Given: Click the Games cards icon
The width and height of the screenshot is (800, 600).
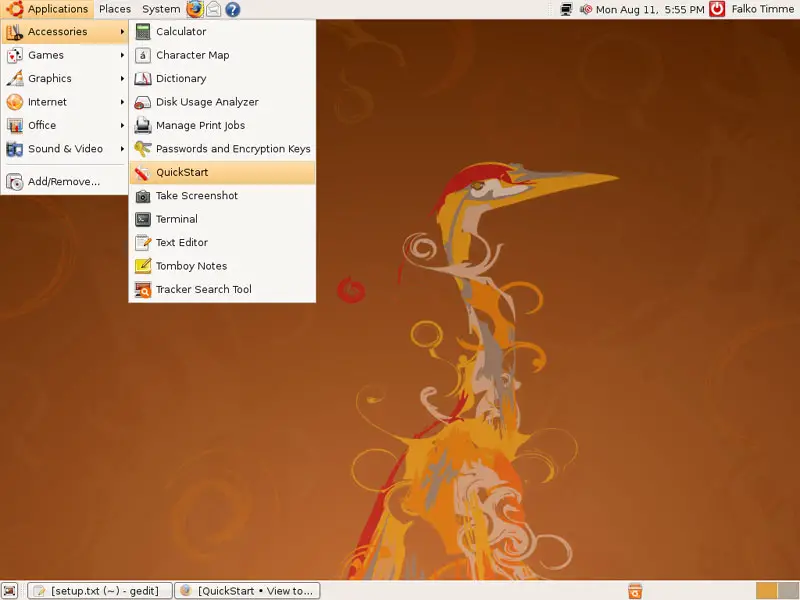Looking at the screenshot, I should [15, 55].
